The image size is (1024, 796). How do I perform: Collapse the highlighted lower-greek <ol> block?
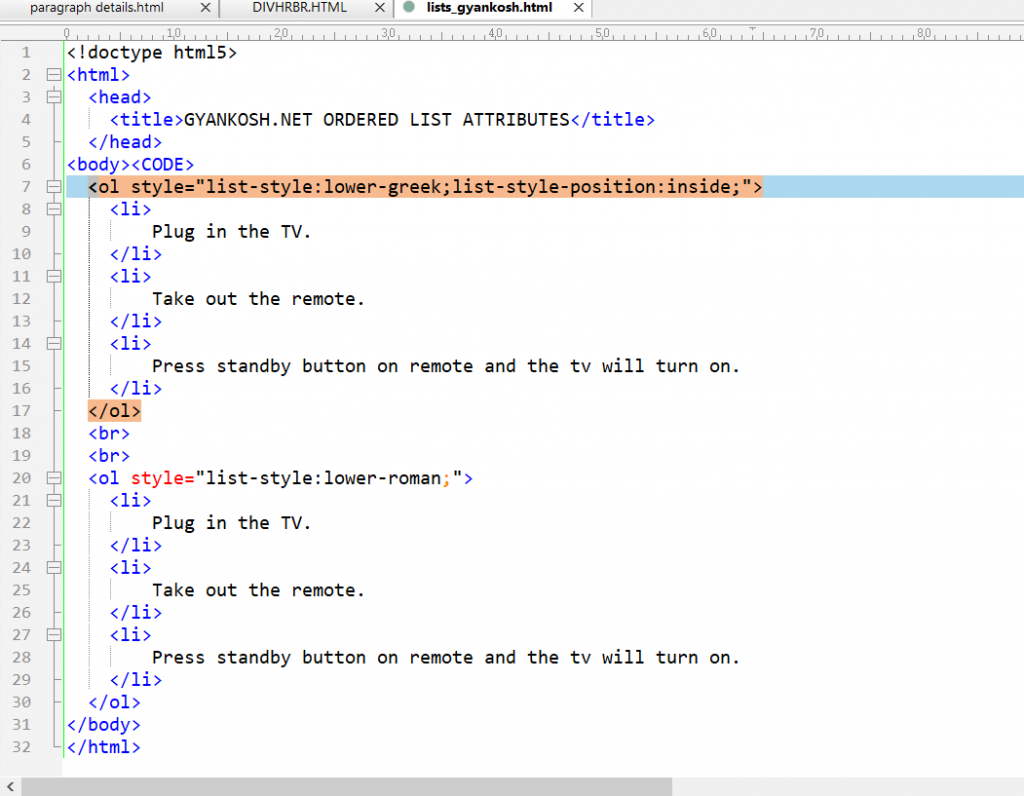pyautogui.click(x=54, y=186)
